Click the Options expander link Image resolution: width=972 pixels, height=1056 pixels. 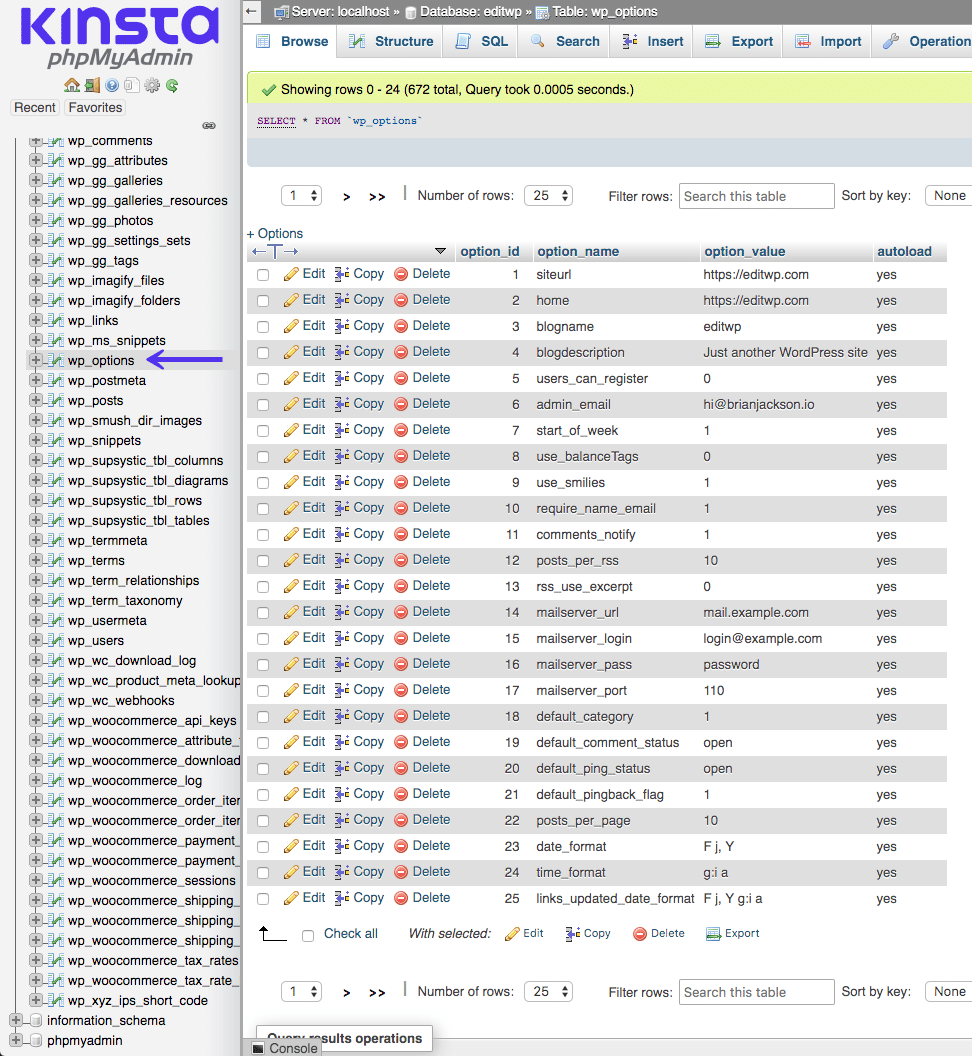pyautogui.click(x=274, y=233)
